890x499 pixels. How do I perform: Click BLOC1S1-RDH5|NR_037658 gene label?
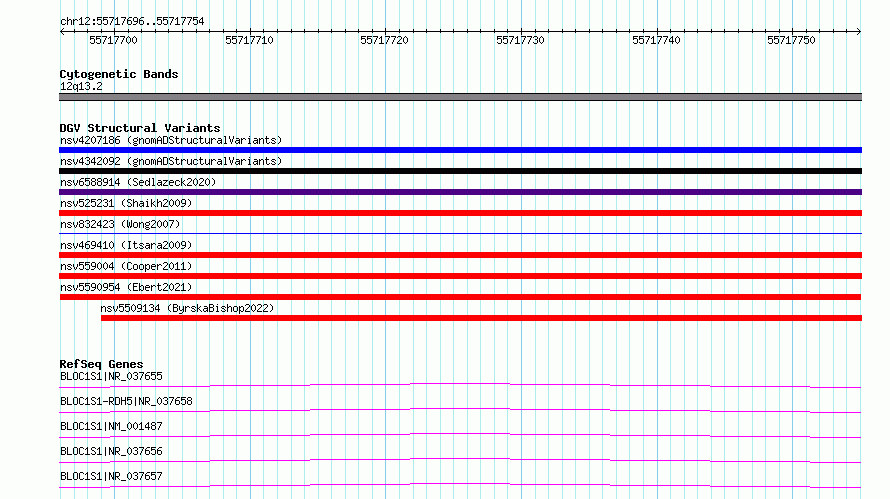pos(126,401)
